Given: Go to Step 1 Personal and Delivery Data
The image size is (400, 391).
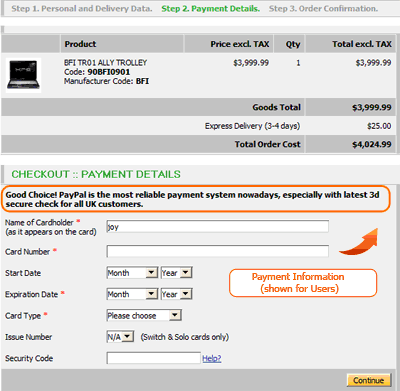Looking at the screenshot, I should pos(82,9).
